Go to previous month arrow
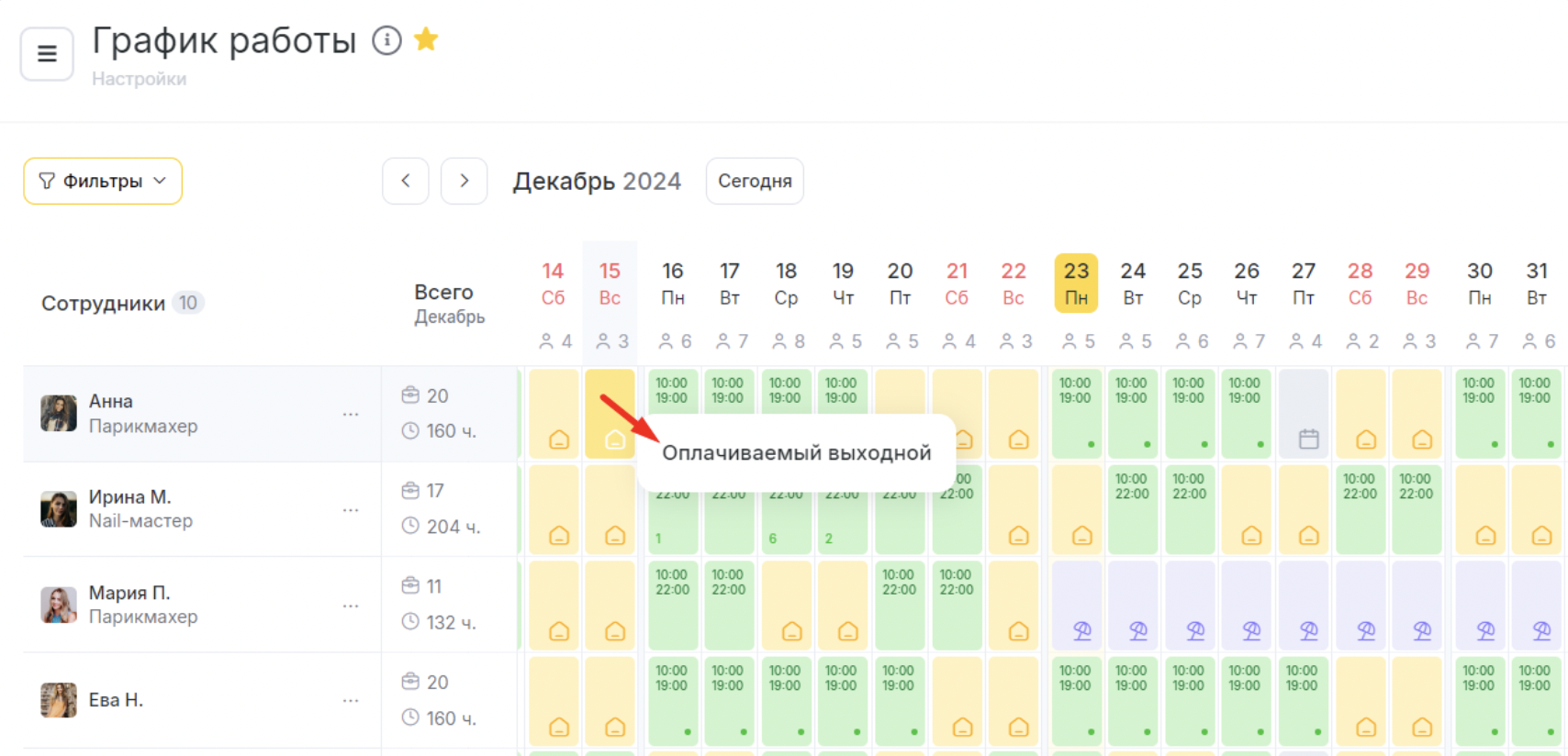This screenshot has width=1568, height=756. tap(405, 181)
